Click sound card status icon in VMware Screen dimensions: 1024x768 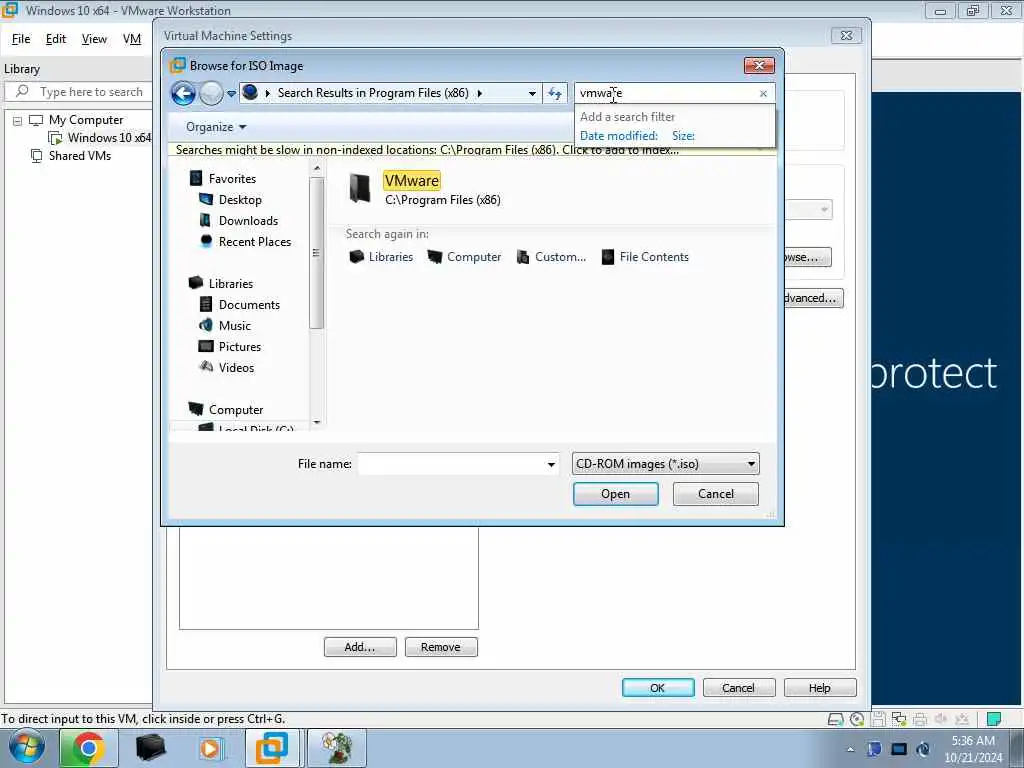[941, 719]
